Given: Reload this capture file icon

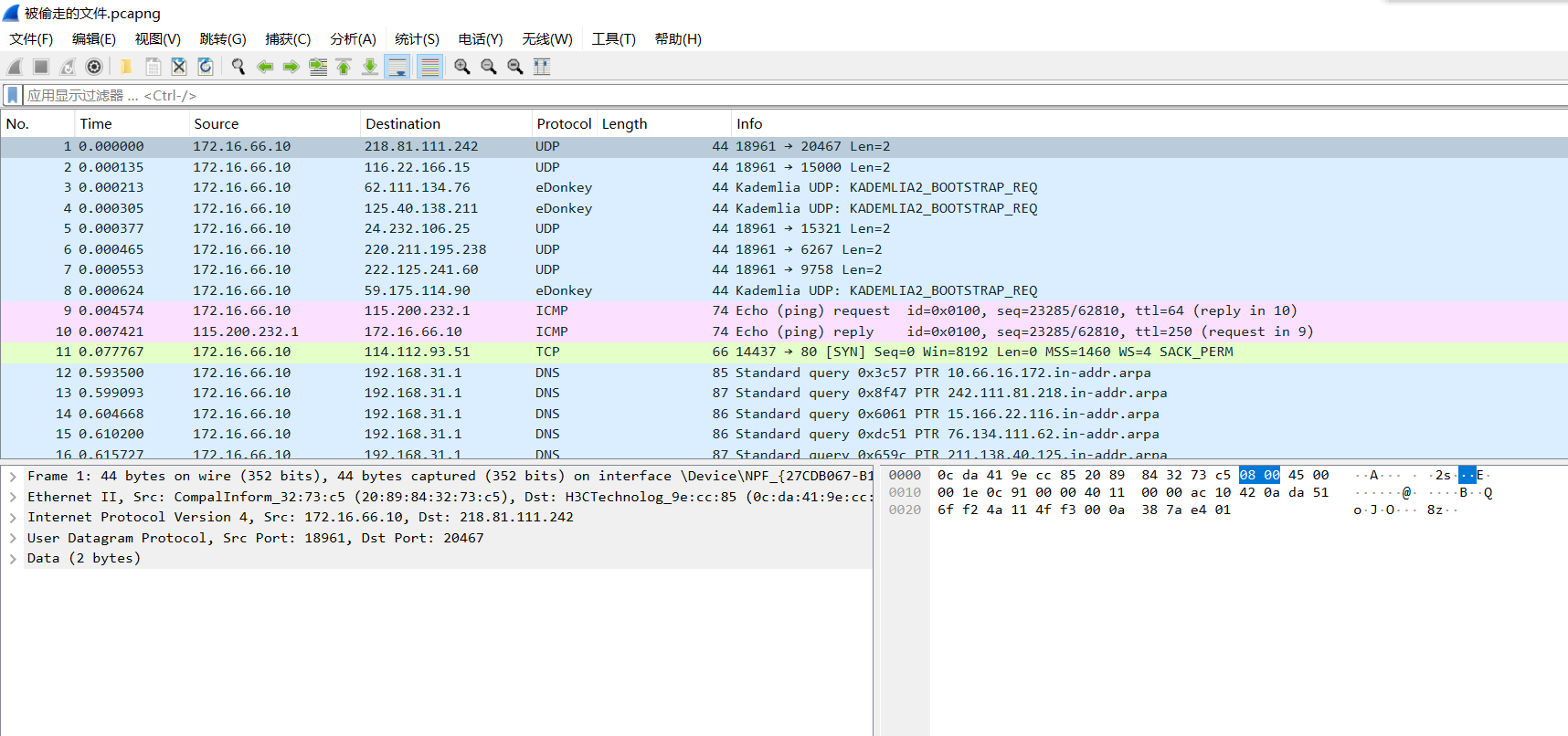Looking at the screenshot, I should click(x=206, y=67).
